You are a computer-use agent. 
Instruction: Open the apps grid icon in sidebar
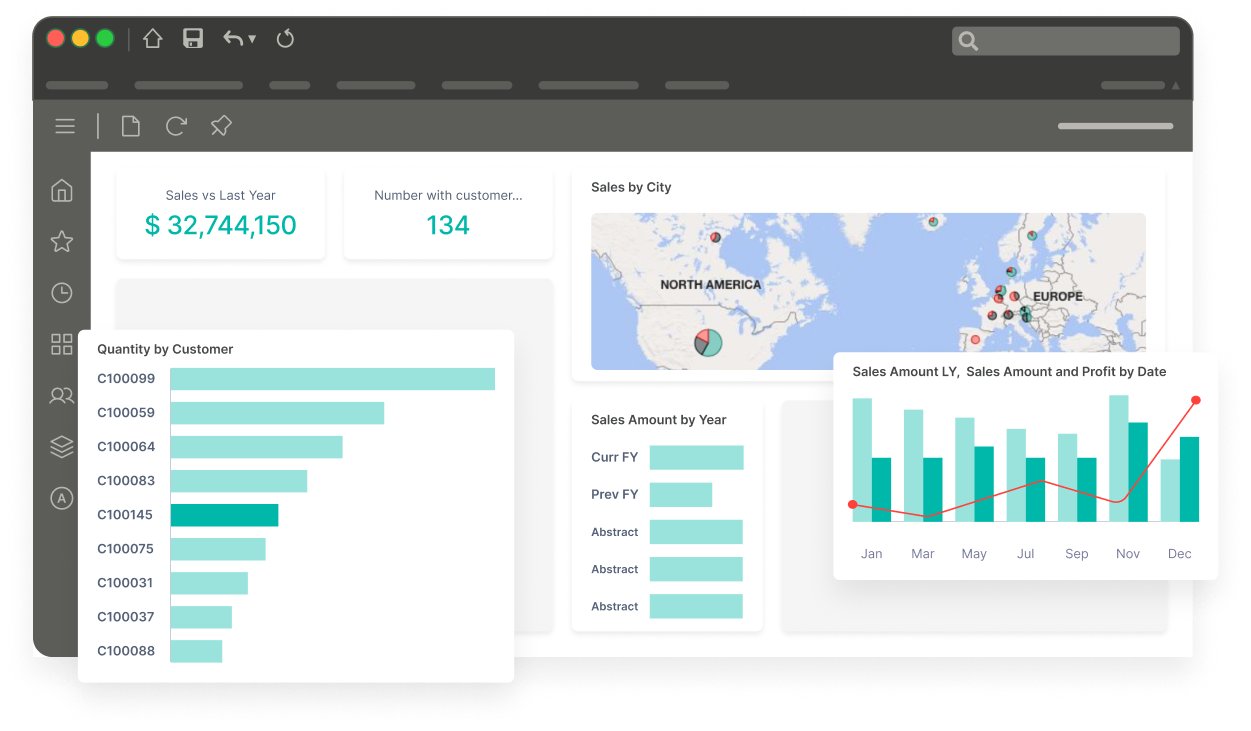point(62,344)
